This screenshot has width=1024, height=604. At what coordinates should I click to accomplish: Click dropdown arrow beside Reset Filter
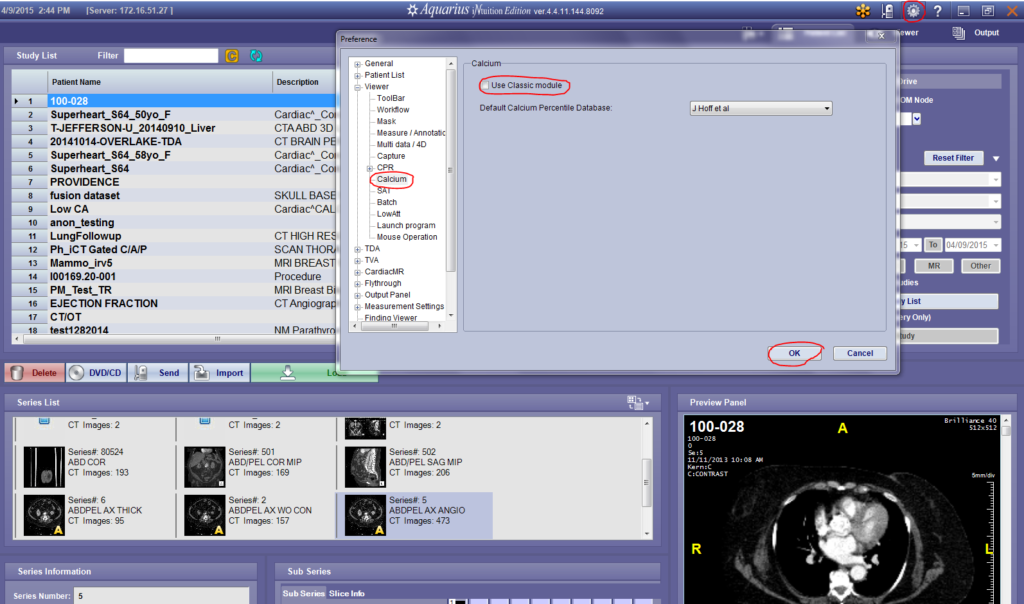coord(996,159)
